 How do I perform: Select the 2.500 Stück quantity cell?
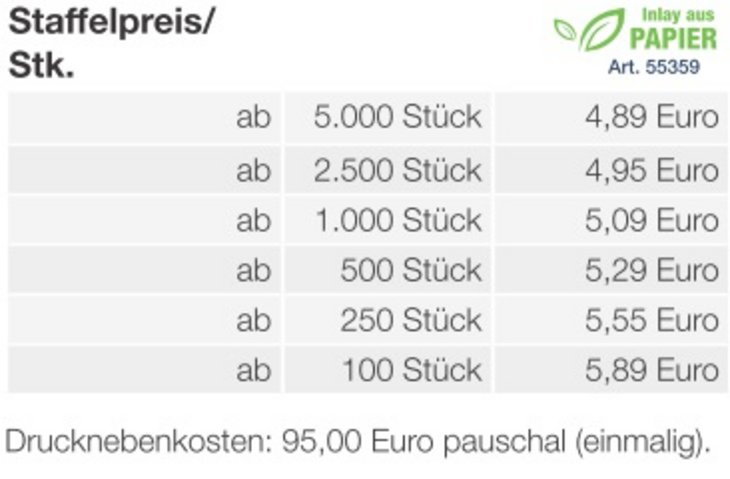click(x=388, y=170)
